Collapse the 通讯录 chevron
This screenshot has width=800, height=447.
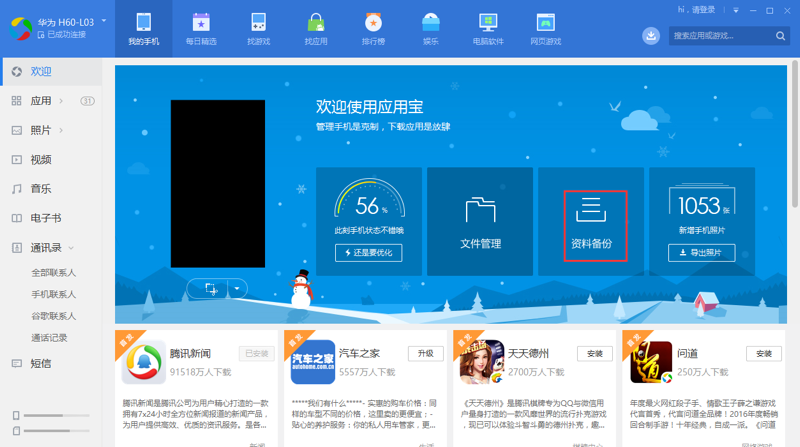click(71, 248)
